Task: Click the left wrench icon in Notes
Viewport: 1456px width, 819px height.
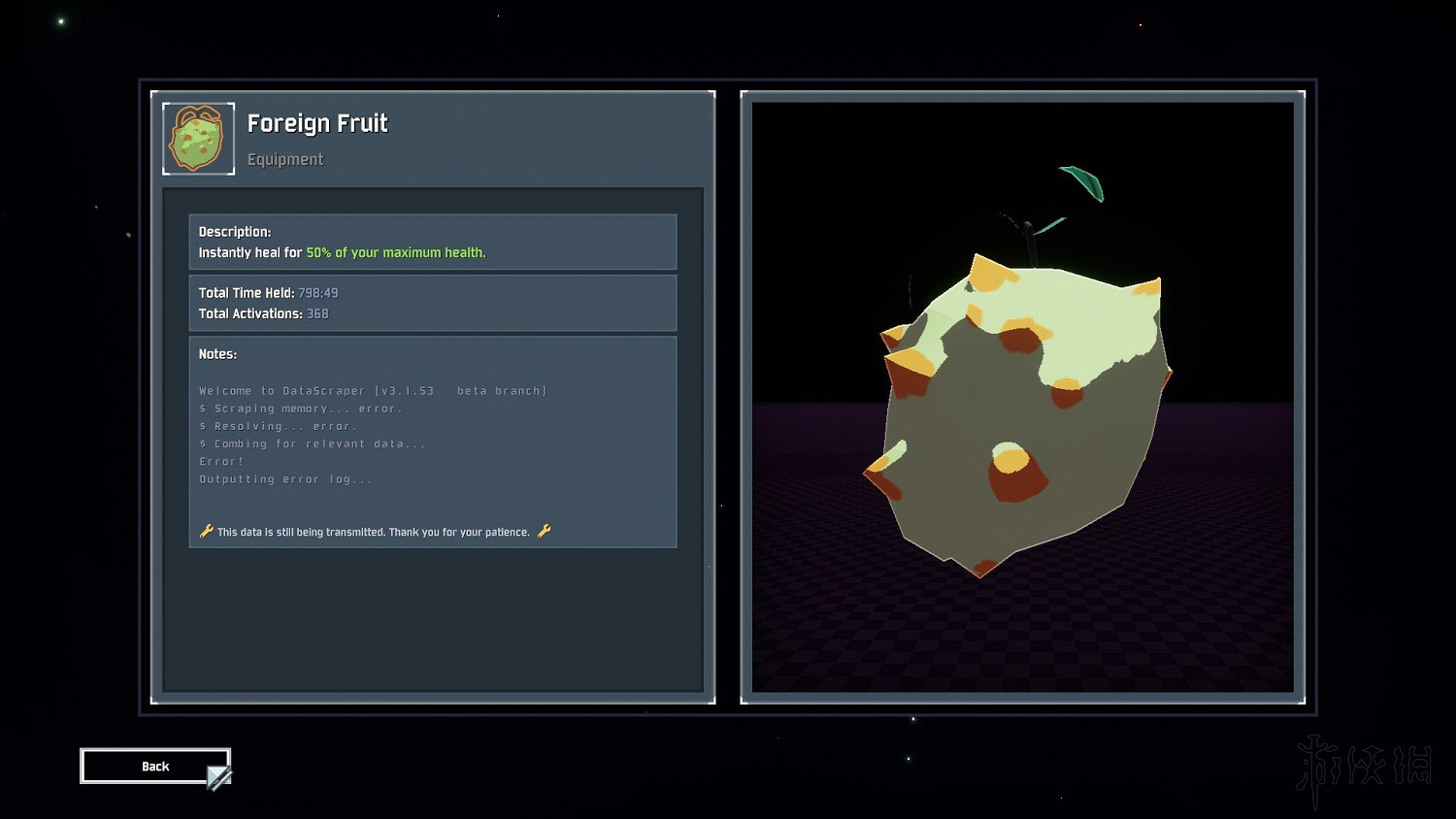Action: click(206, 531)
